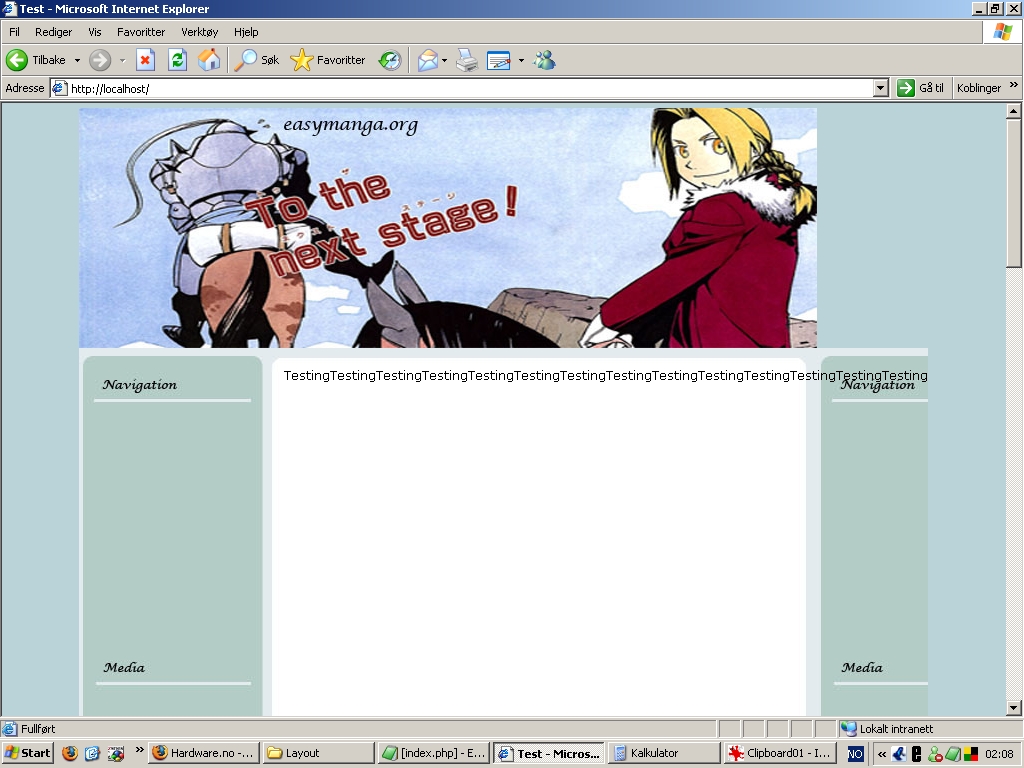Open the Messenger people icon

[544, 60]
